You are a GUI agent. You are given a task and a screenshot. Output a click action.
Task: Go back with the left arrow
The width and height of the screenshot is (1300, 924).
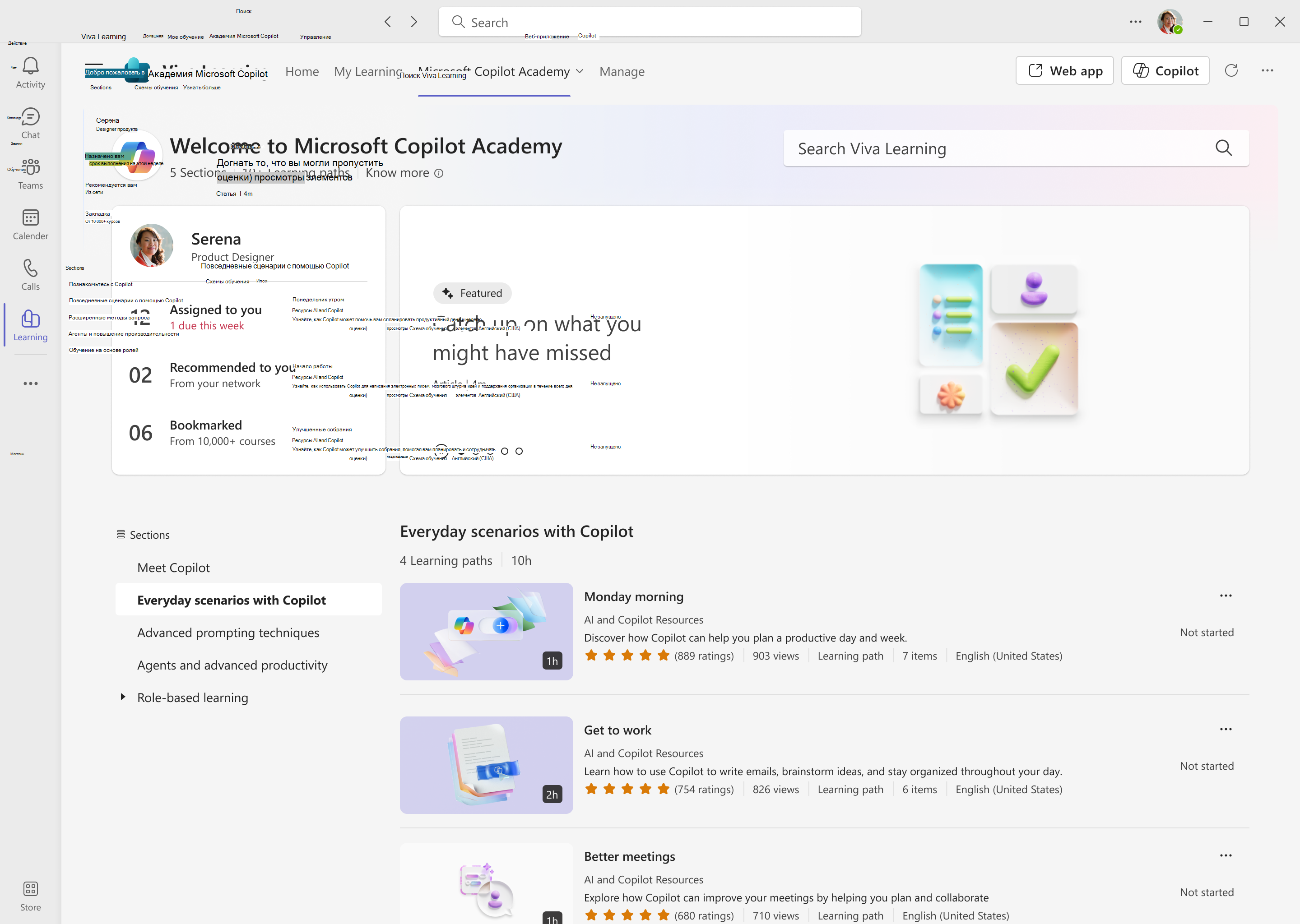pyautogui.click(x=388, y=22)
